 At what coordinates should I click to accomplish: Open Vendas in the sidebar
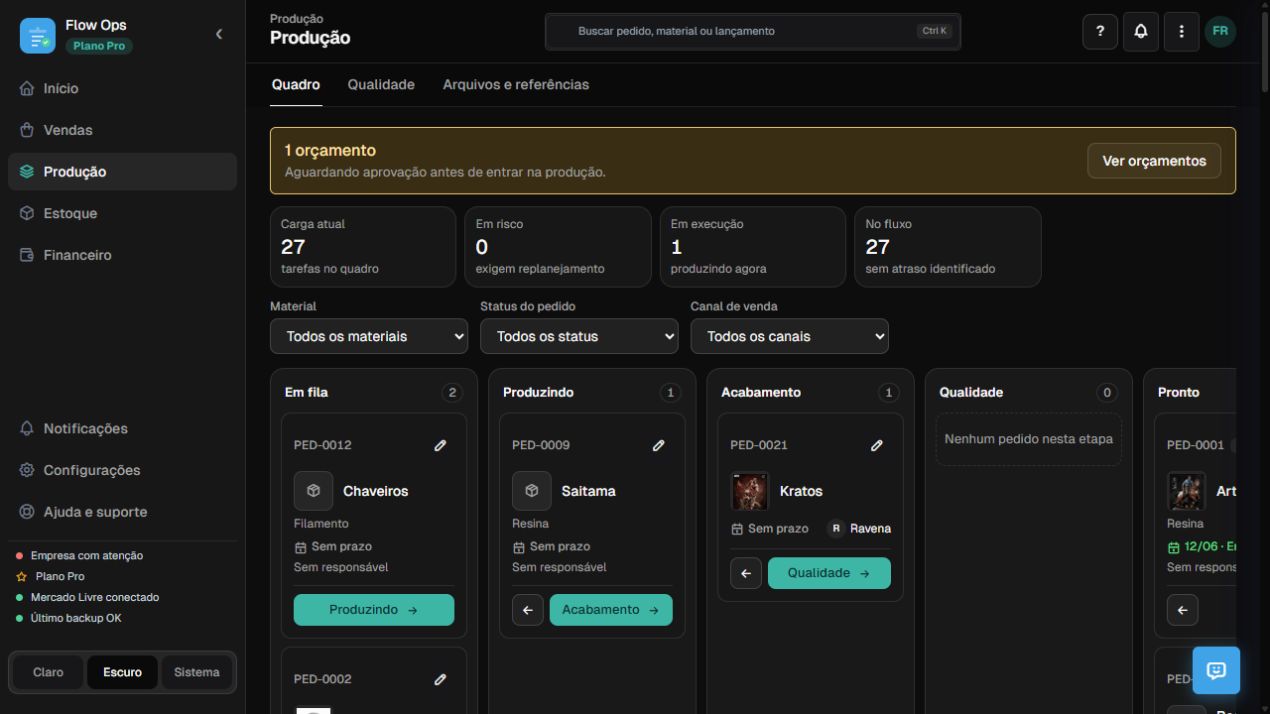122,130
